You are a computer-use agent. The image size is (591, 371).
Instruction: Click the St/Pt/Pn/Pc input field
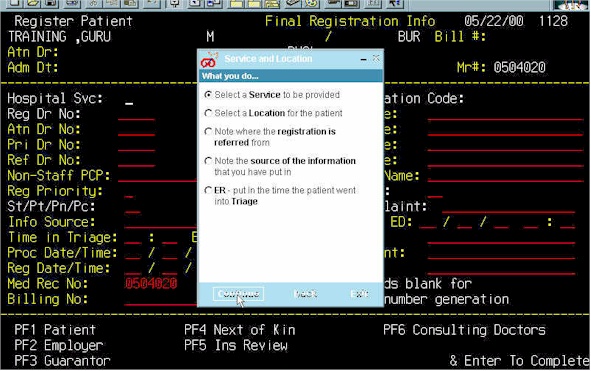133,207
